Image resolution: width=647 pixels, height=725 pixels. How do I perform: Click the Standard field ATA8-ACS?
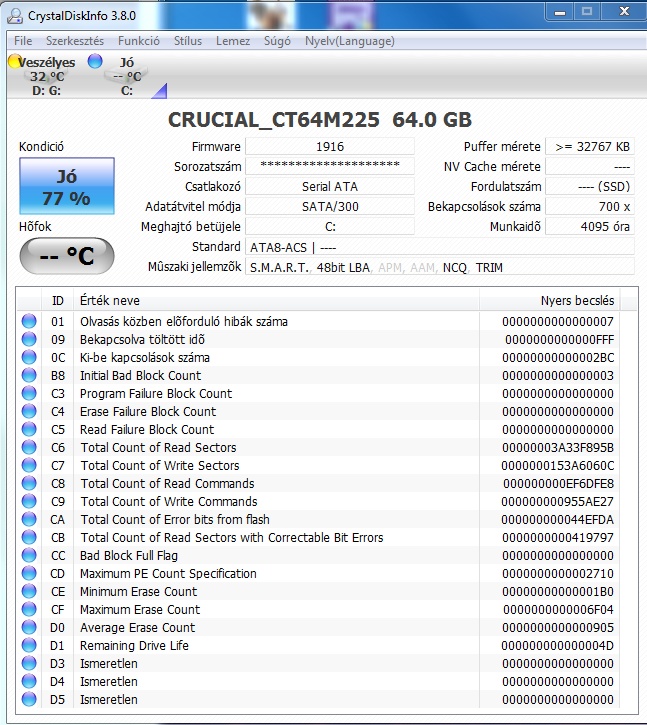pos(440,247)
